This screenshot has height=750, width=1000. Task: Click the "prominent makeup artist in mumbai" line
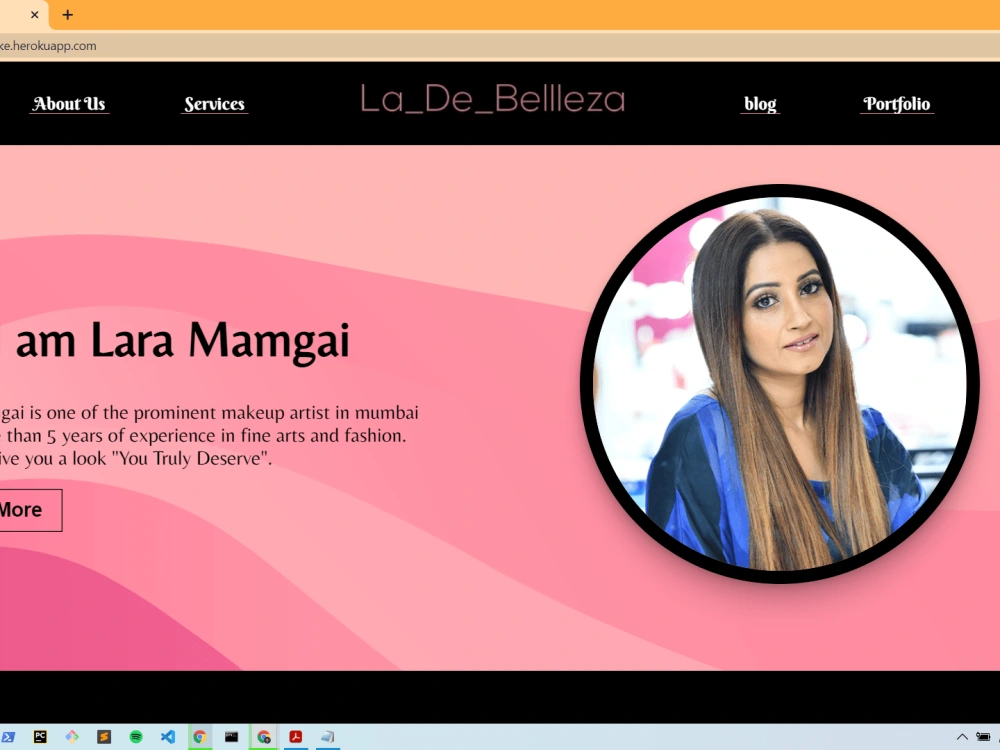coord(209,413)
